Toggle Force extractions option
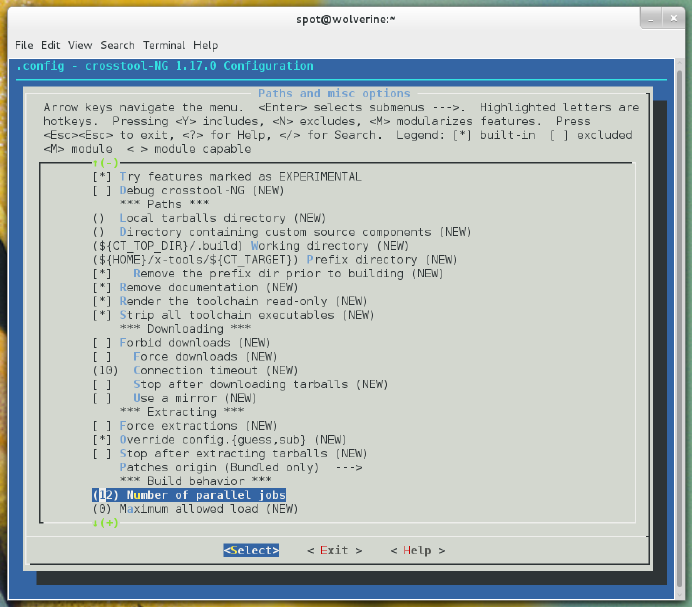 tap(185, 426)
